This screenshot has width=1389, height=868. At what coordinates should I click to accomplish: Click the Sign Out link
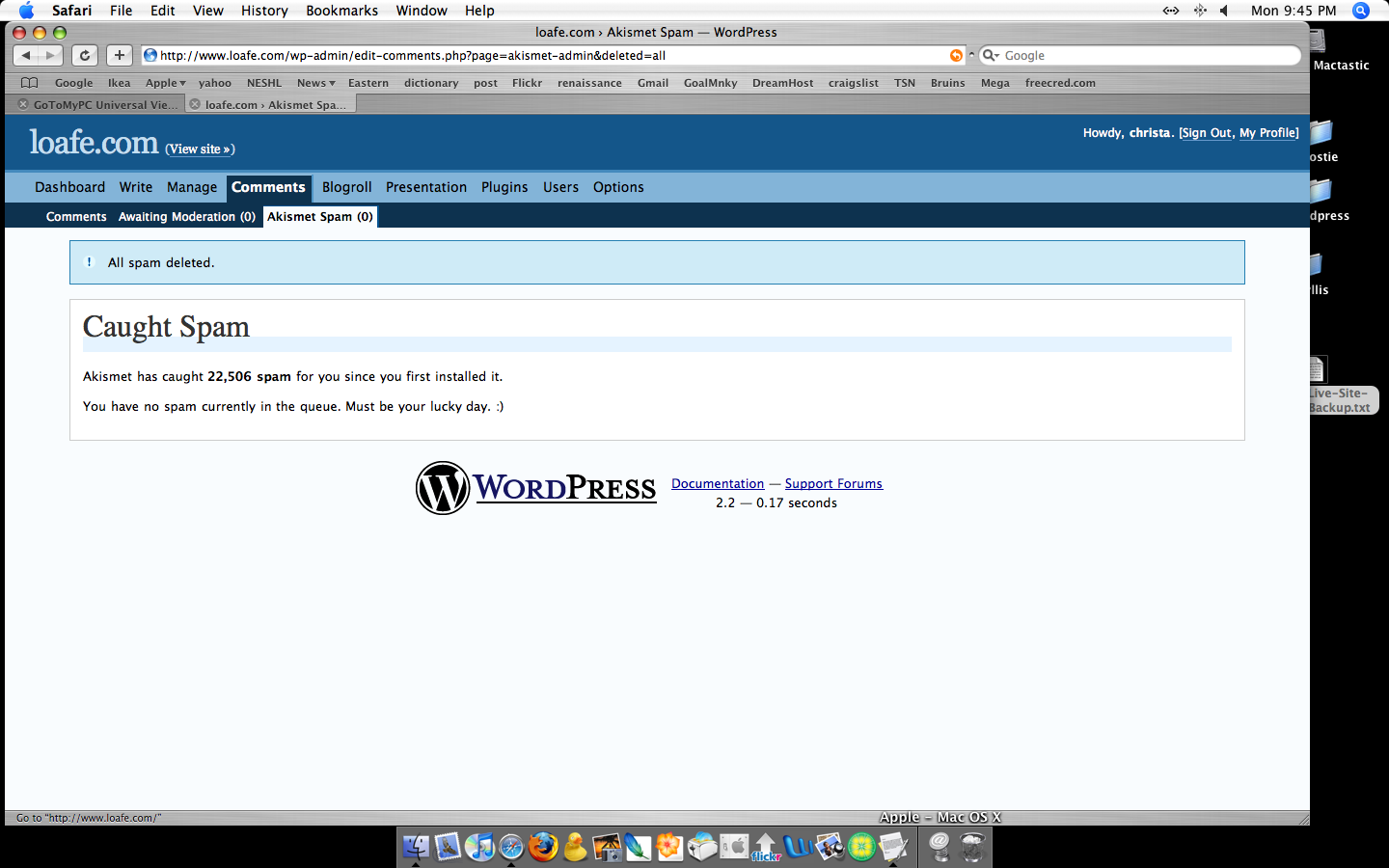tap(1207, 133)
